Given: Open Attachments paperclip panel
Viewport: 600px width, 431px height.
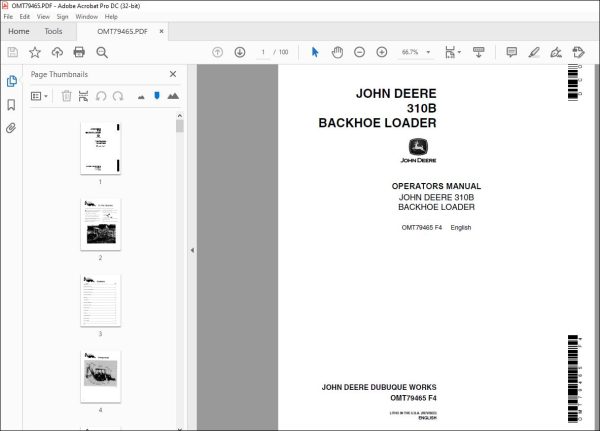Looking at the screenshot, I should (x=11, y=128).
